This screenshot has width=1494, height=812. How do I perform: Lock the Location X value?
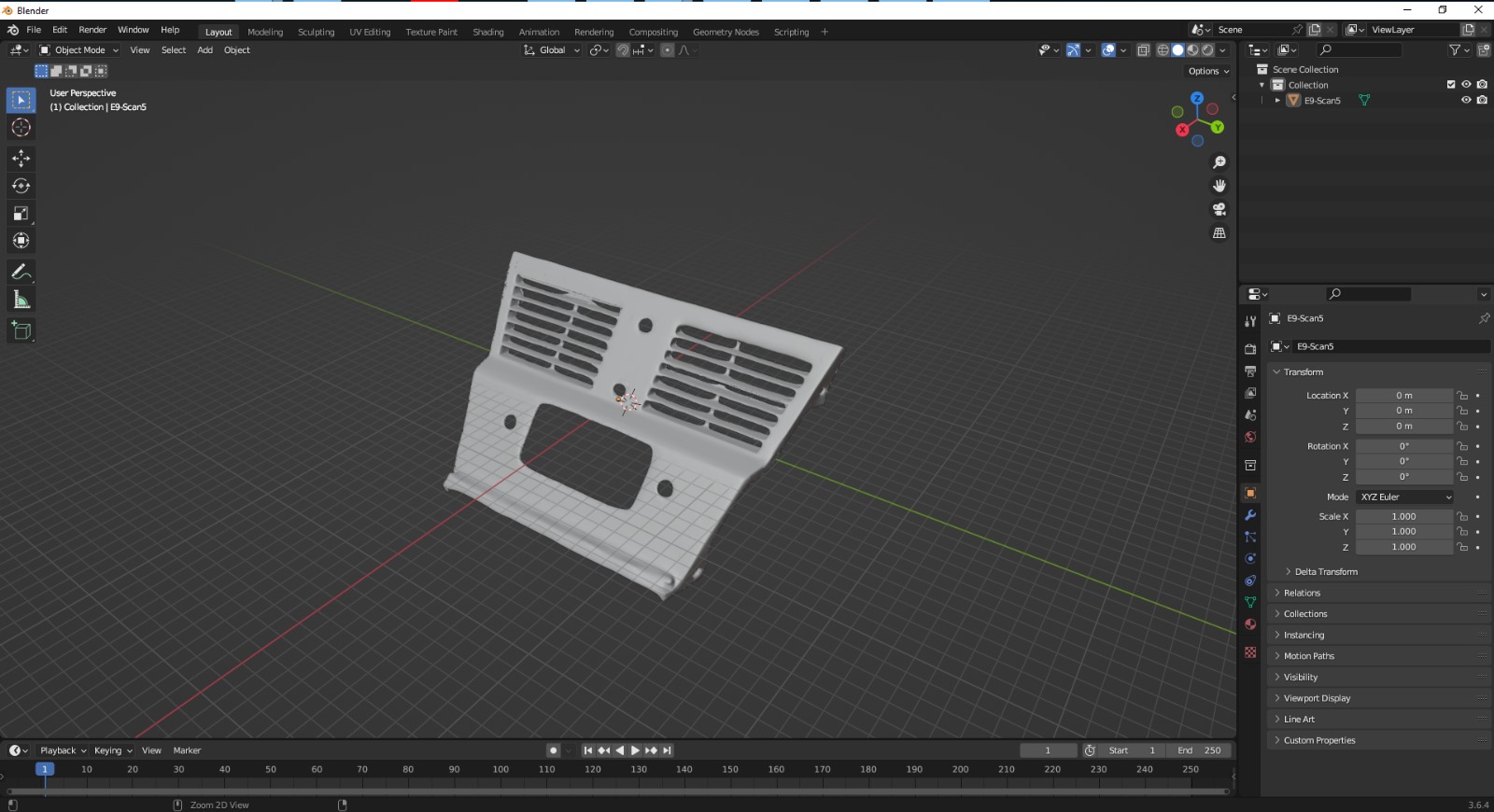click(1462, 396)
